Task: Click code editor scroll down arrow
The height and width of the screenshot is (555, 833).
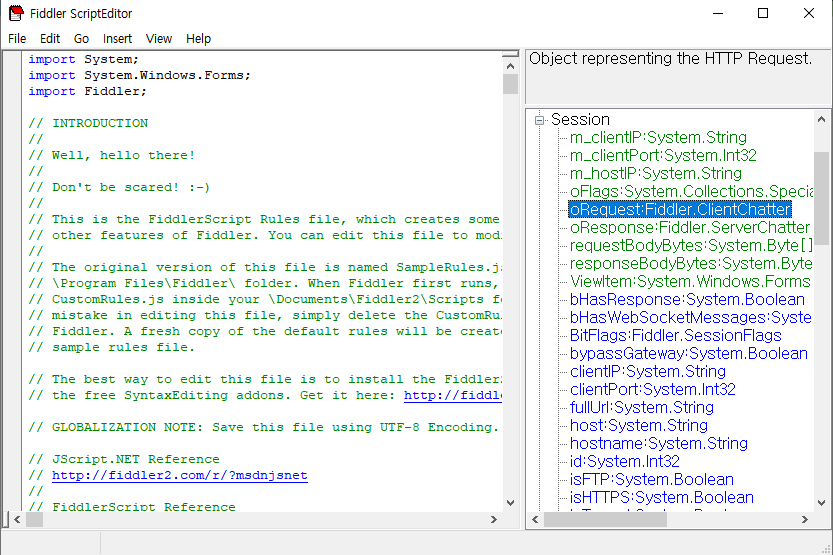Action: [511, 503]
